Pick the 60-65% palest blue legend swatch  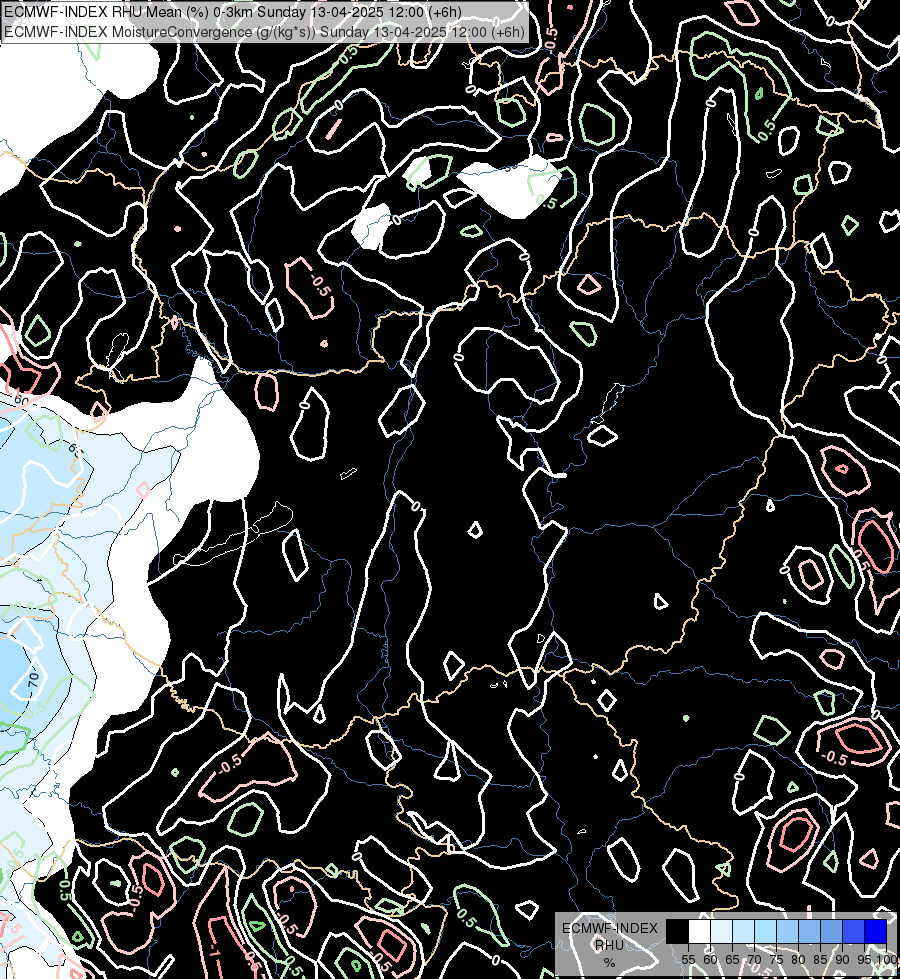(721, 931)
